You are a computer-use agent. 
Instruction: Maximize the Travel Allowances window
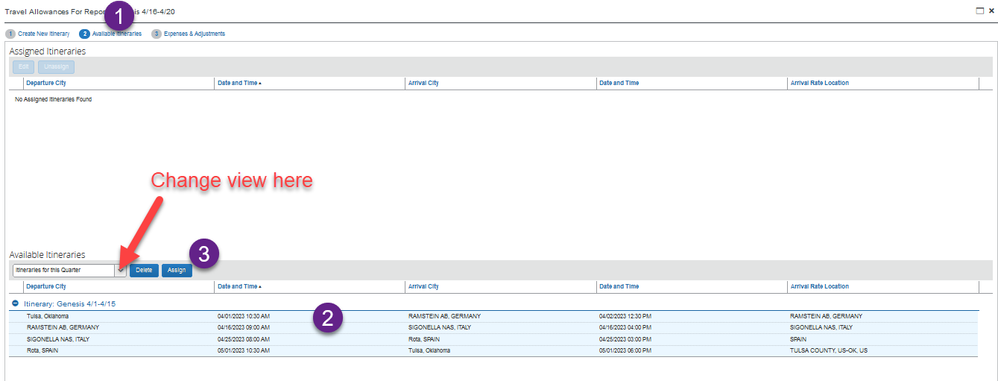(980, 11)
